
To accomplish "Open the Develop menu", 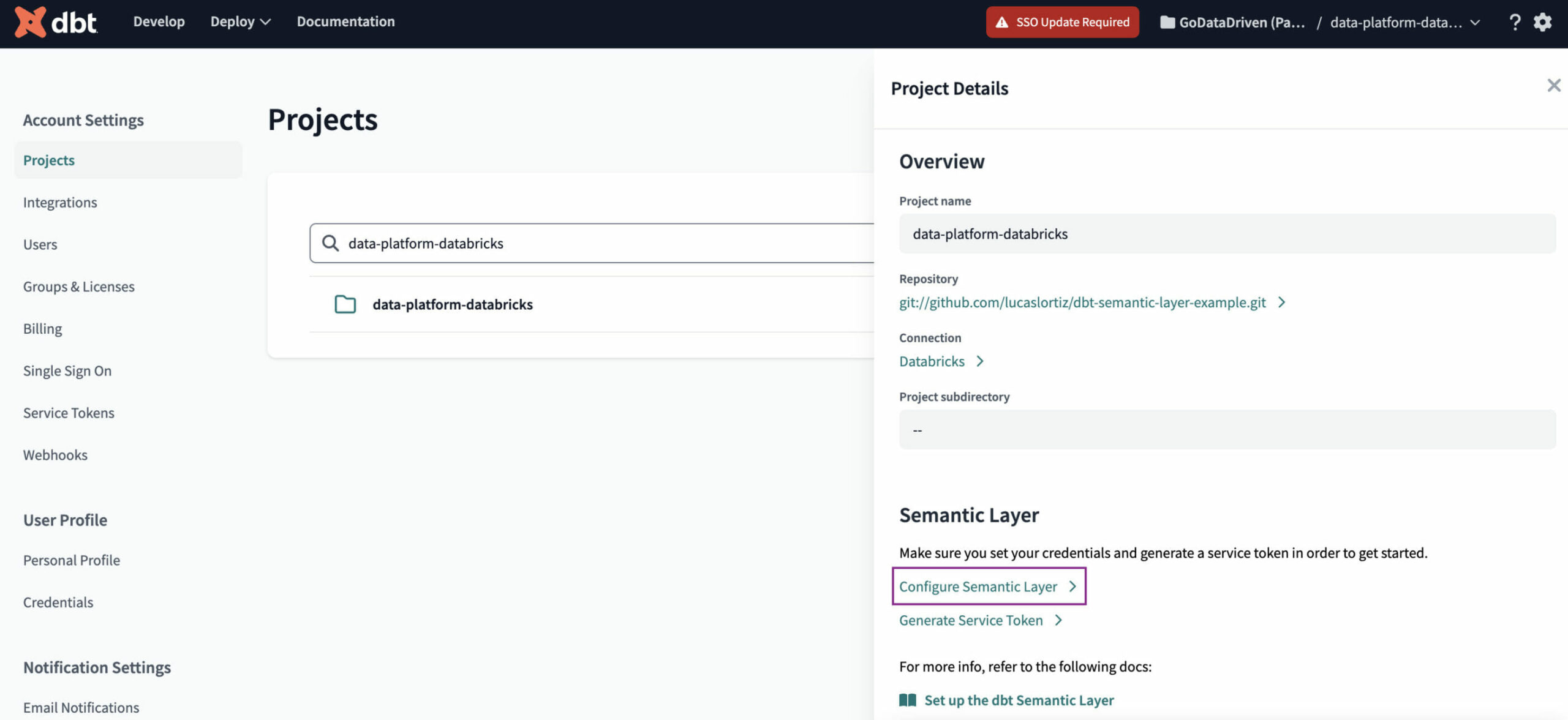I will pos(159,21).
